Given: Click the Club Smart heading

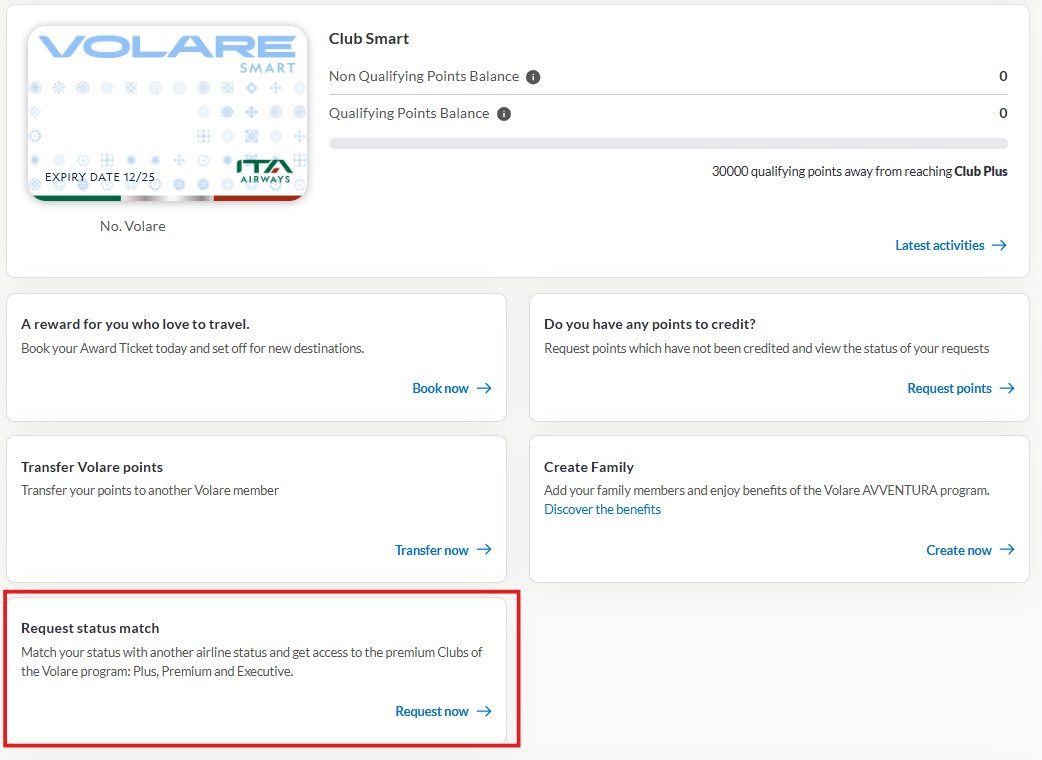Looking at the screenshot, I should pyautogui.click(x=369, y=39).
